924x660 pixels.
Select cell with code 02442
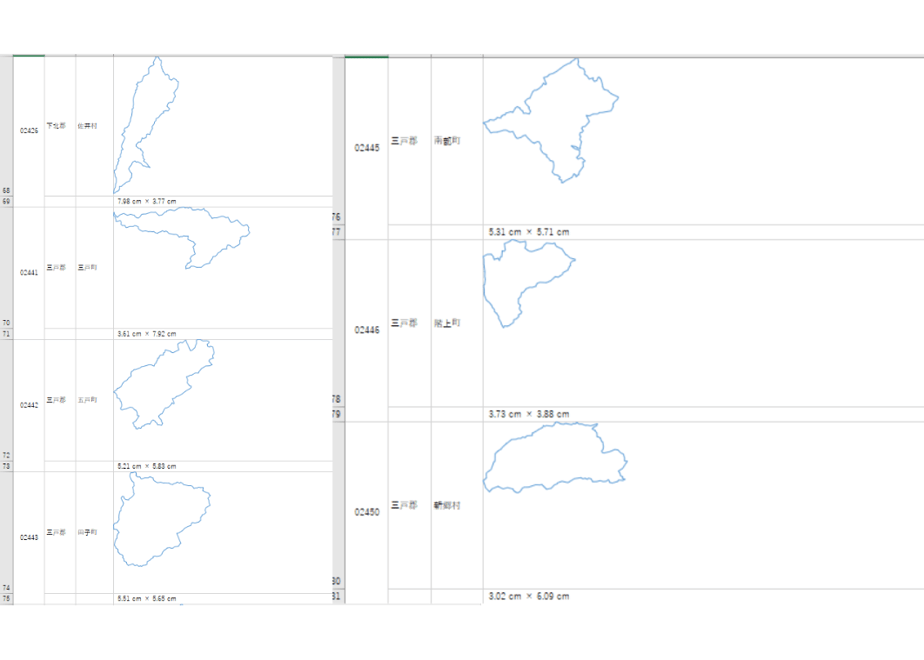tap(29, 405)
